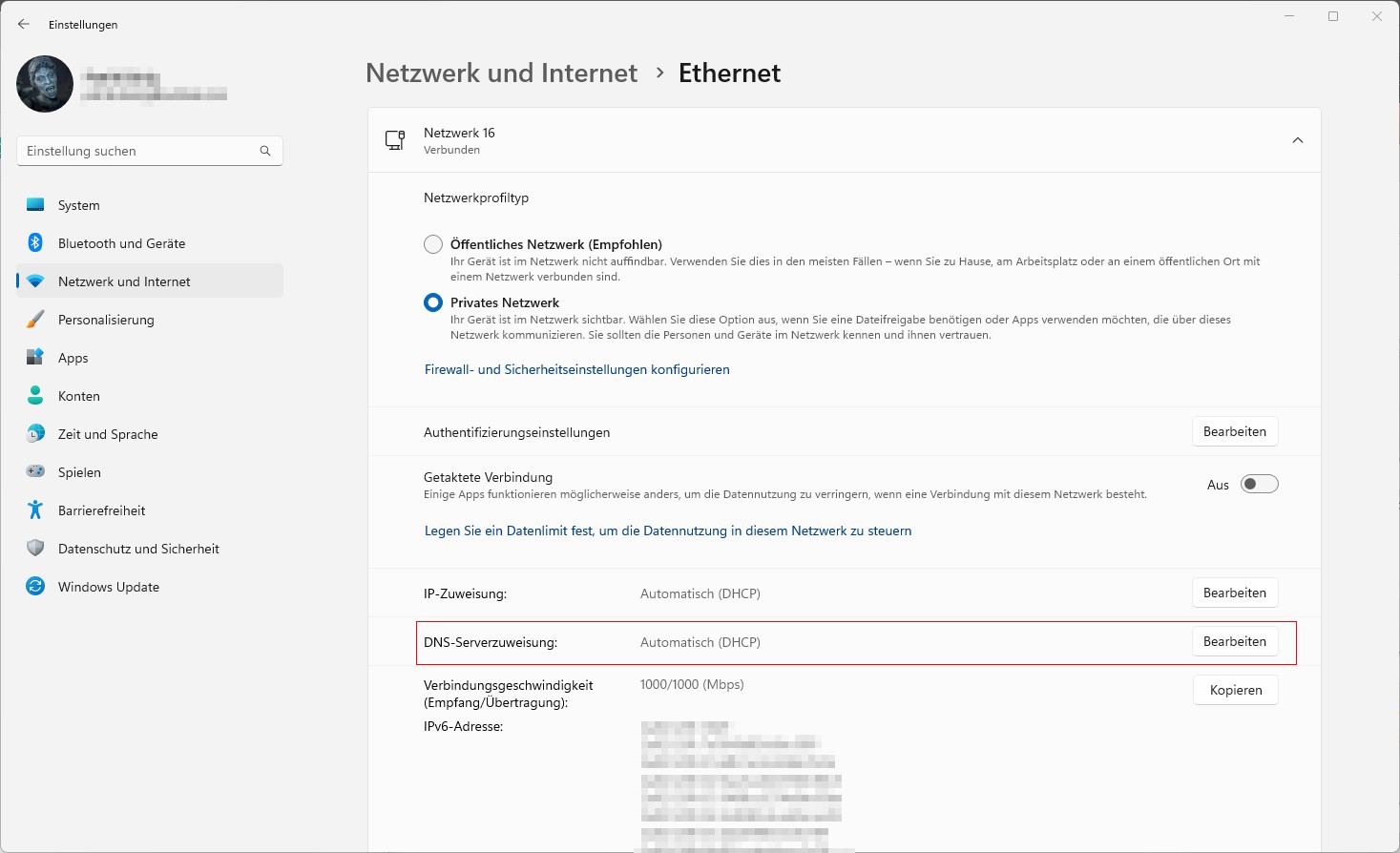Click the Netzwerk und Internet breadcrumb
This screenshot has width=1400, height=853.
pos(502,73)
